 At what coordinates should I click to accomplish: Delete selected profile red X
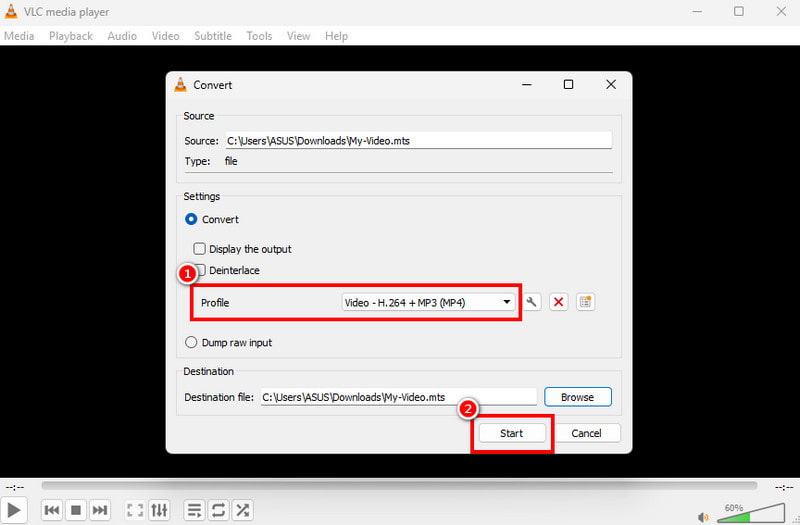click(x=559, y=302)
